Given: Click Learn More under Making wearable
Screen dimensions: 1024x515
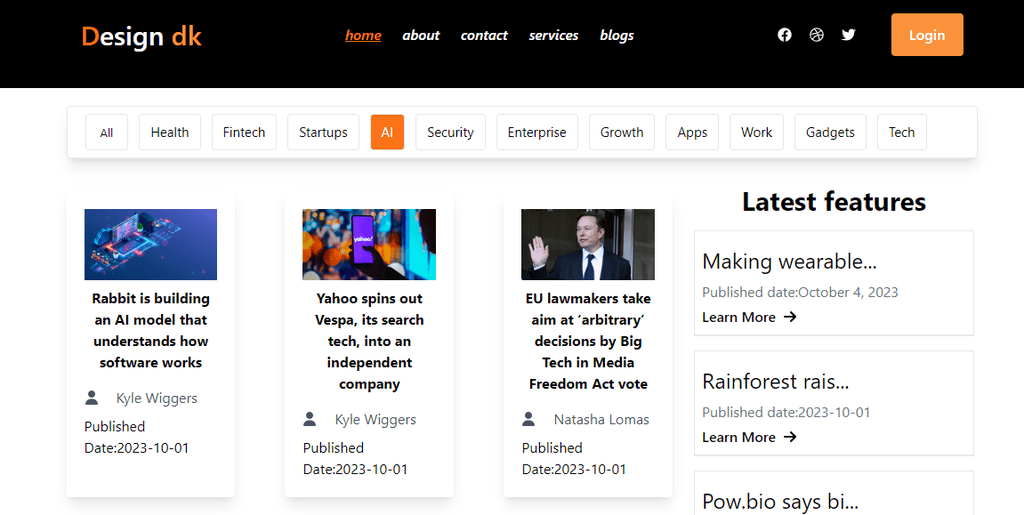Looking at the screenshot, I should pyautogui.click(x=739, y=317).
